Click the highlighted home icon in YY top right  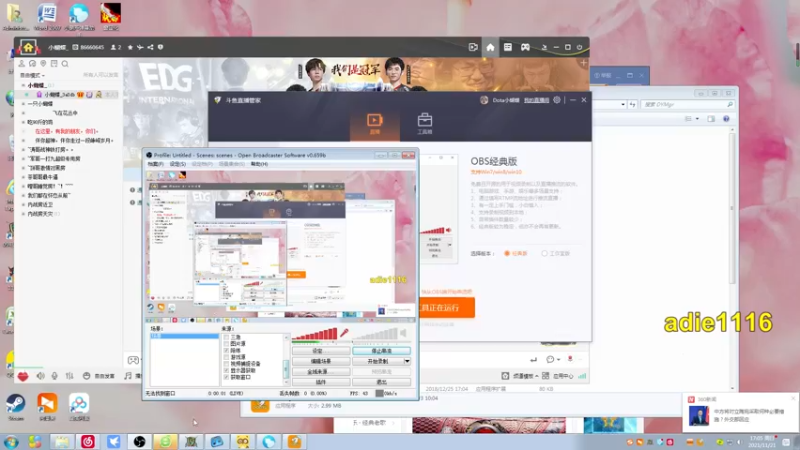click(490, 47)
